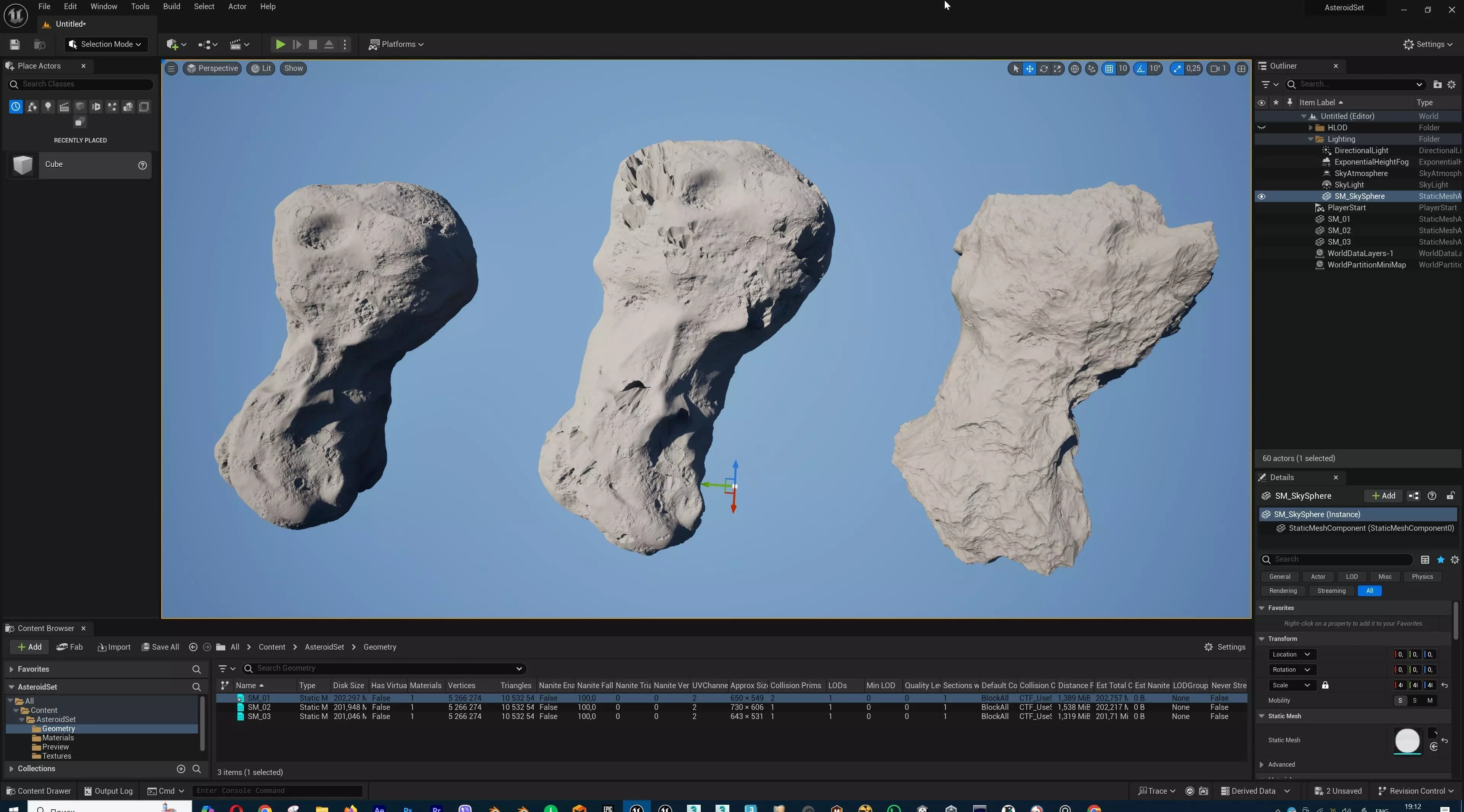Select the Translate (move) gizmo tool
The width and height of the screenshot is (1464, 812).
click(x=1029, y=69)
